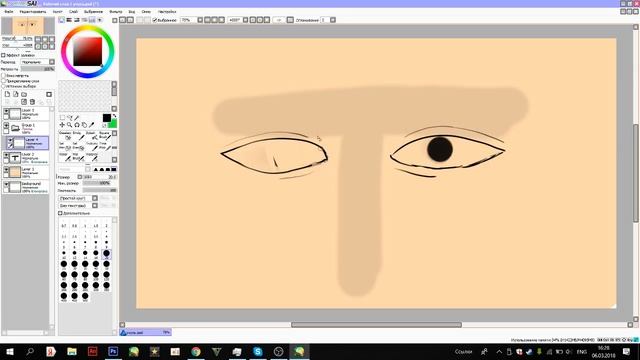
Task: Toggle visibility of Layer 4
Action: coord(10,140)
